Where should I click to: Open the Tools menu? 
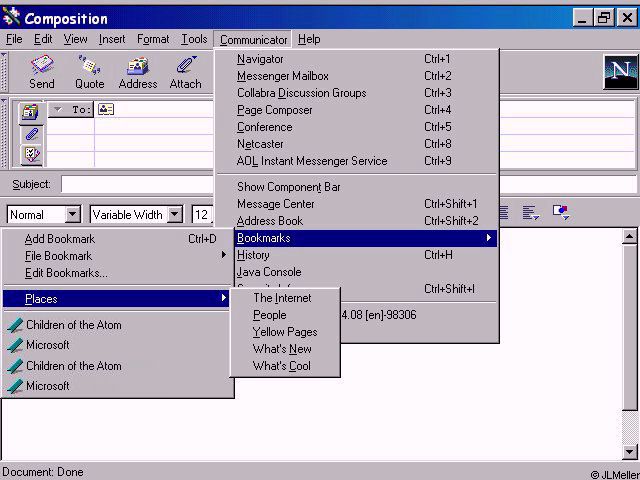[194, 39]
